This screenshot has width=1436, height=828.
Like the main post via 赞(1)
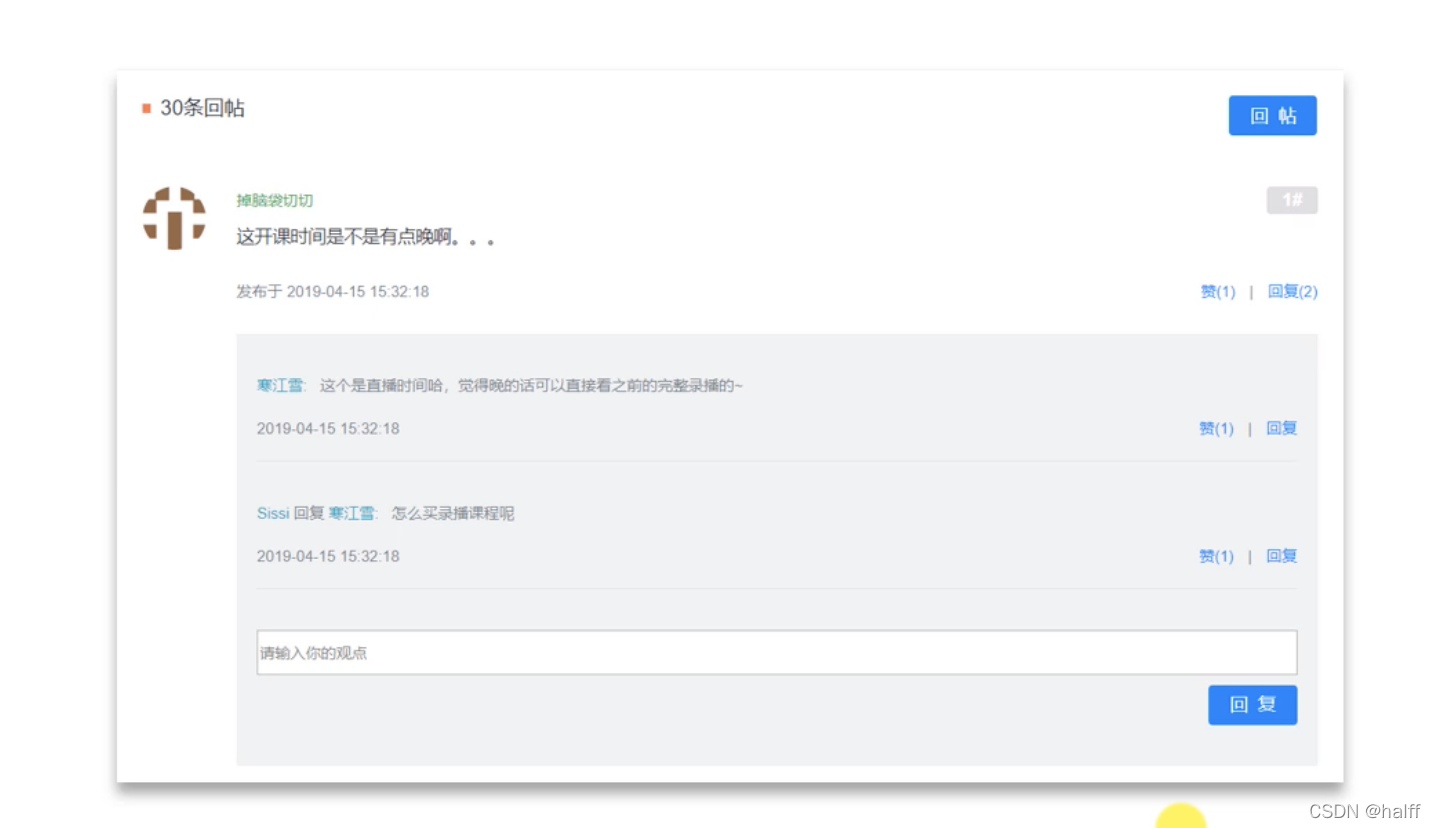[x=1217, y=291]
